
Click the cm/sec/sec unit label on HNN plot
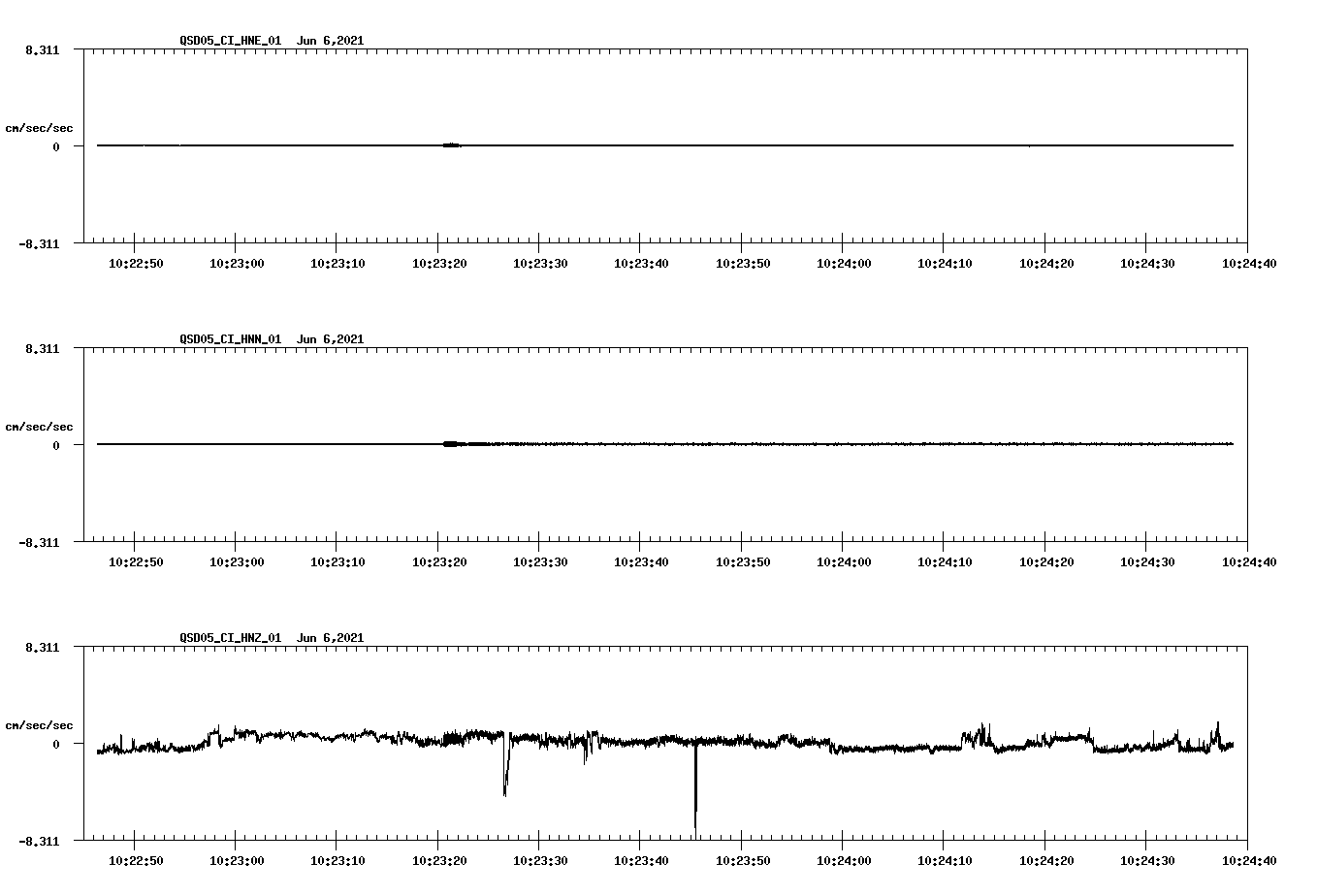point(39,427)
